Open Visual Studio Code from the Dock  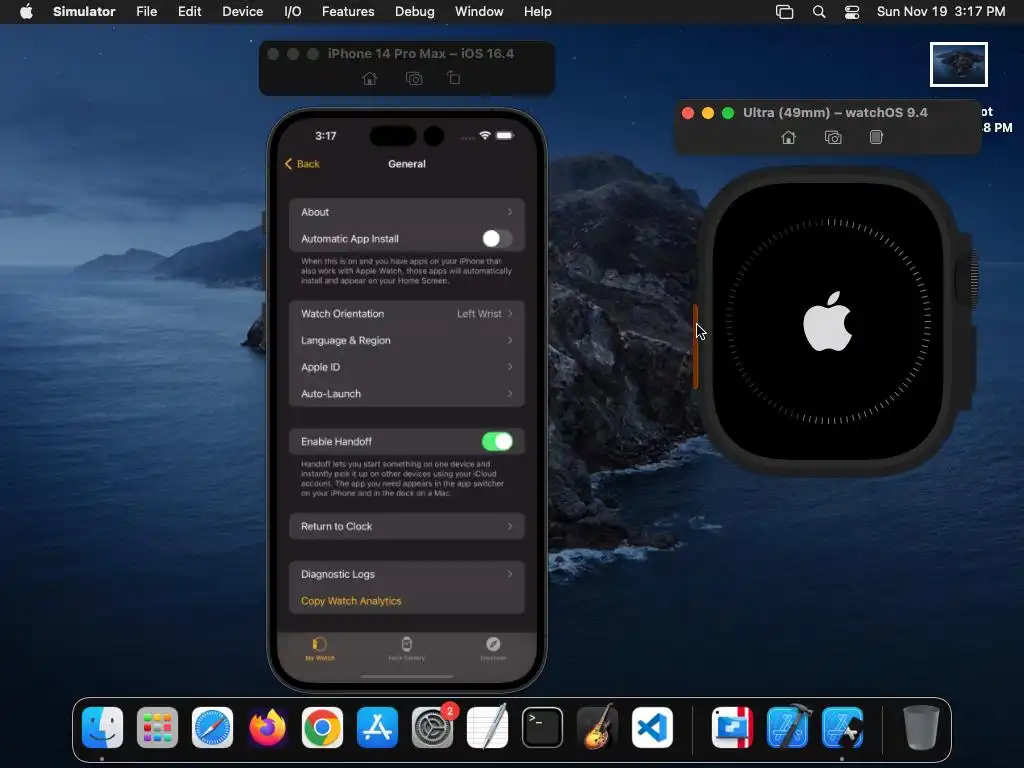(x=652, y=727)
